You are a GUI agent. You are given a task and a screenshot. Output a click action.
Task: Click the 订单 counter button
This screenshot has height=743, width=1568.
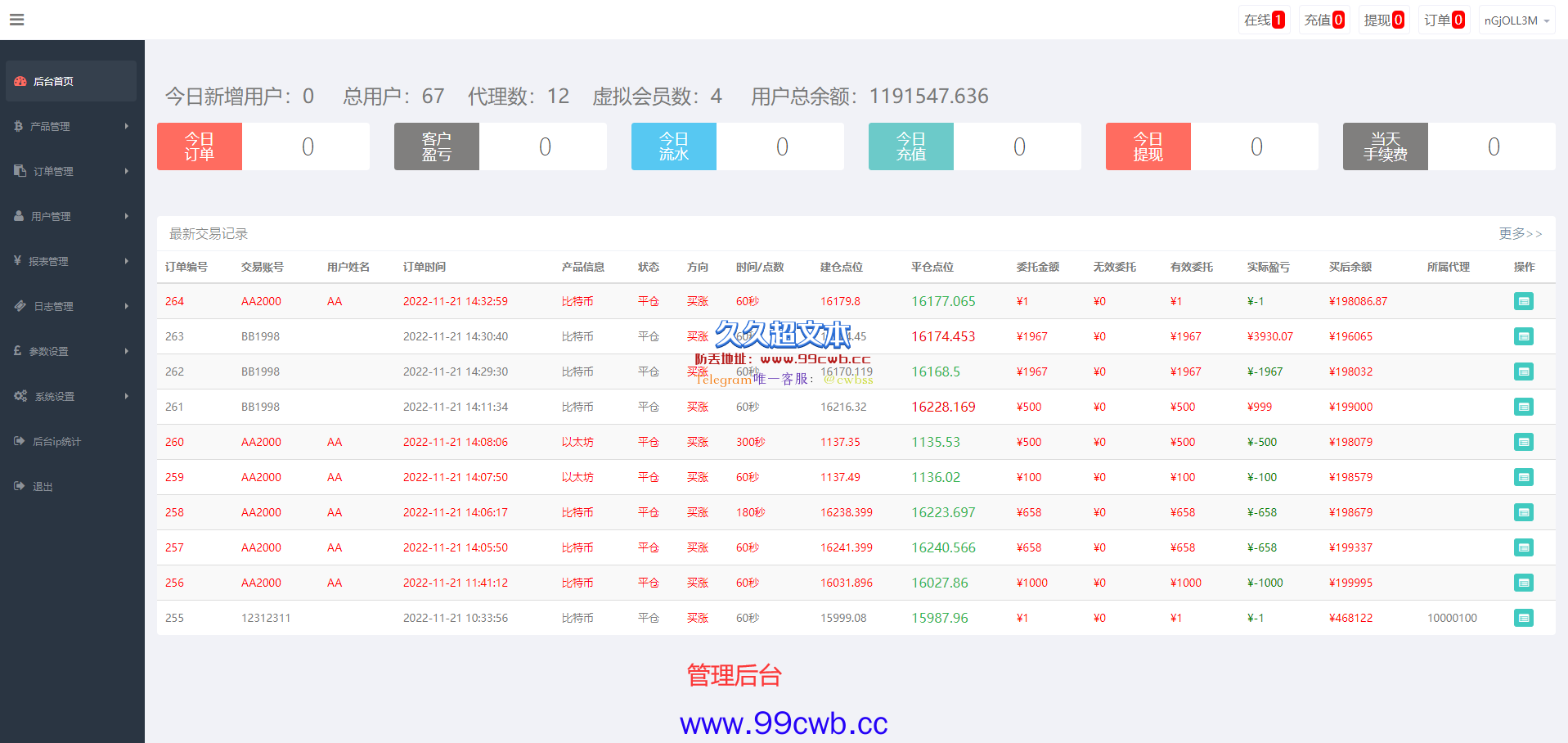pyautogui.click(x=1444, y=20)
